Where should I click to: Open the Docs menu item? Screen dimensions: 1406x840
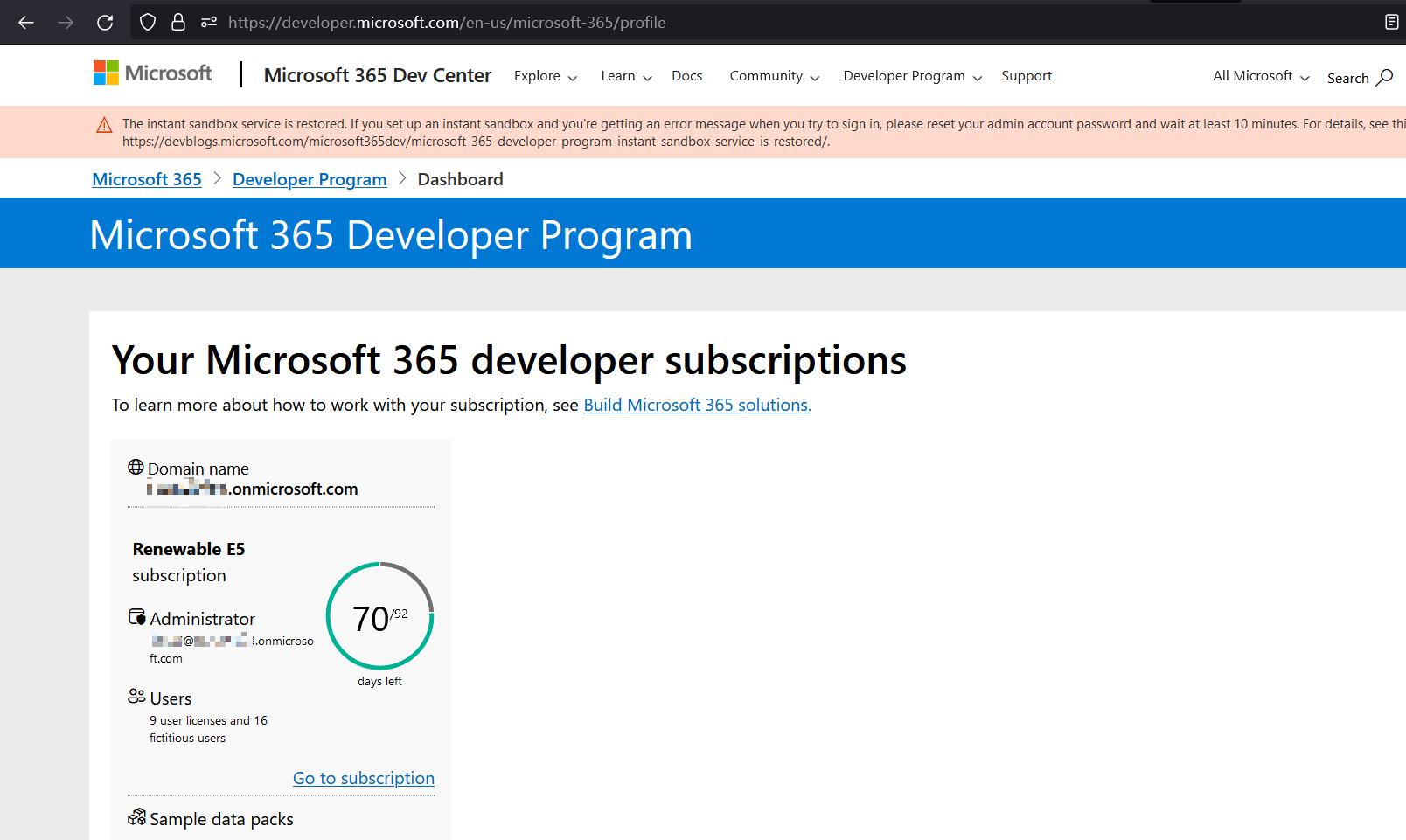[x=686, y=76]
